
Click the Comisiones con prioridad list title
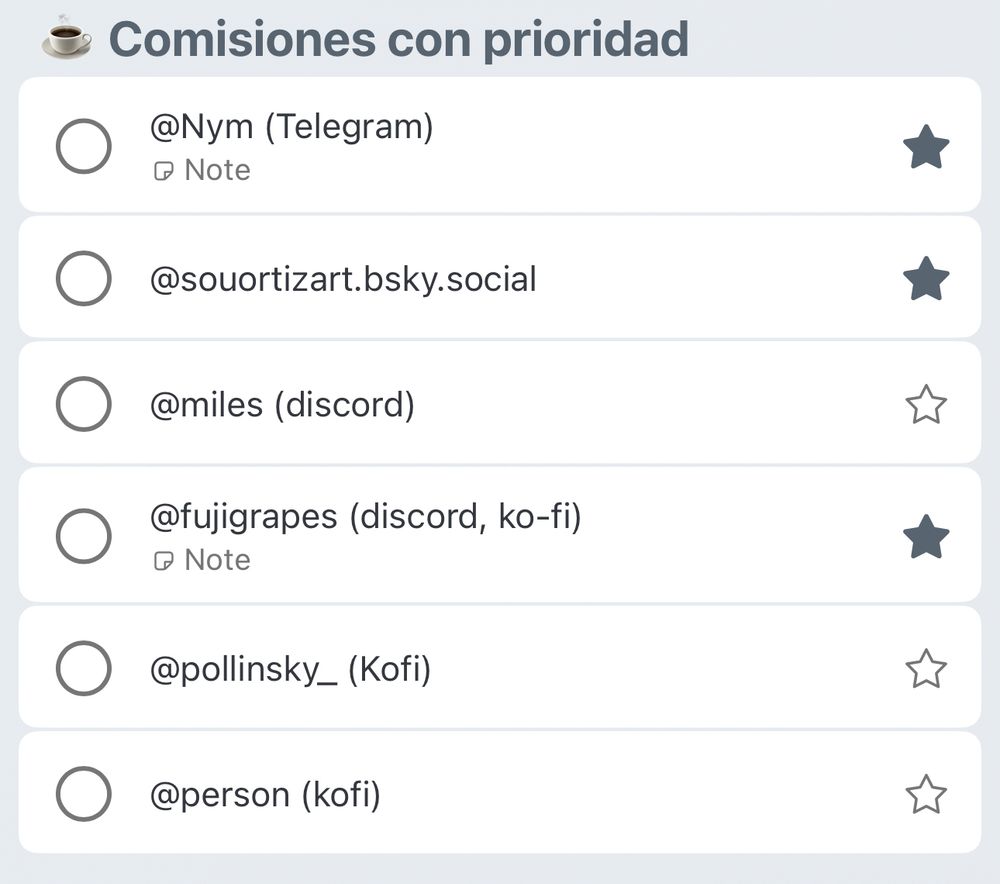398,39
